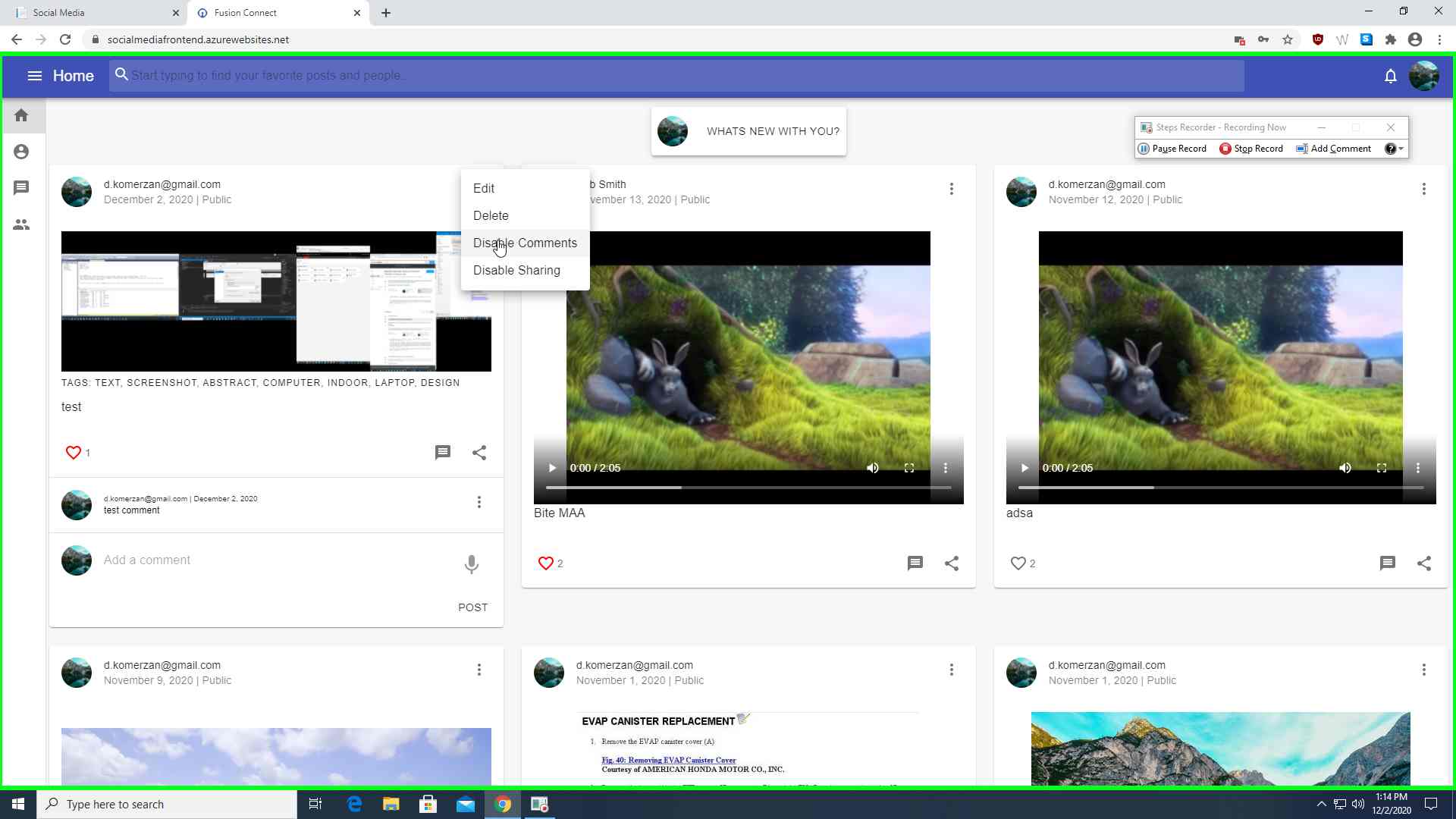Focus the 'Add a comment' field
The width and height of the screenshot is (1456, 819).
click(277, 560)
